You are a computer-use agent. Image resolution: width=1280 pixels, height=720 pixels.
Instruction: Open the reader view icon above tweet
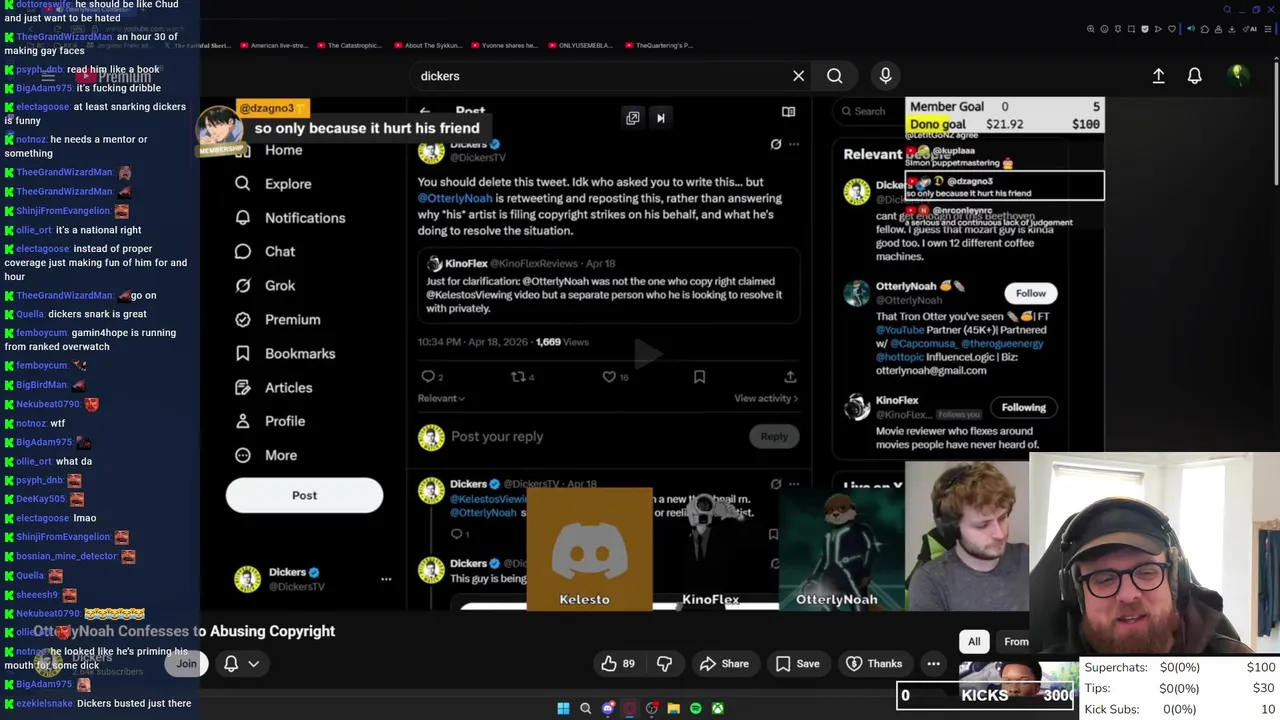pyautogui.click(x=788, y=112)
